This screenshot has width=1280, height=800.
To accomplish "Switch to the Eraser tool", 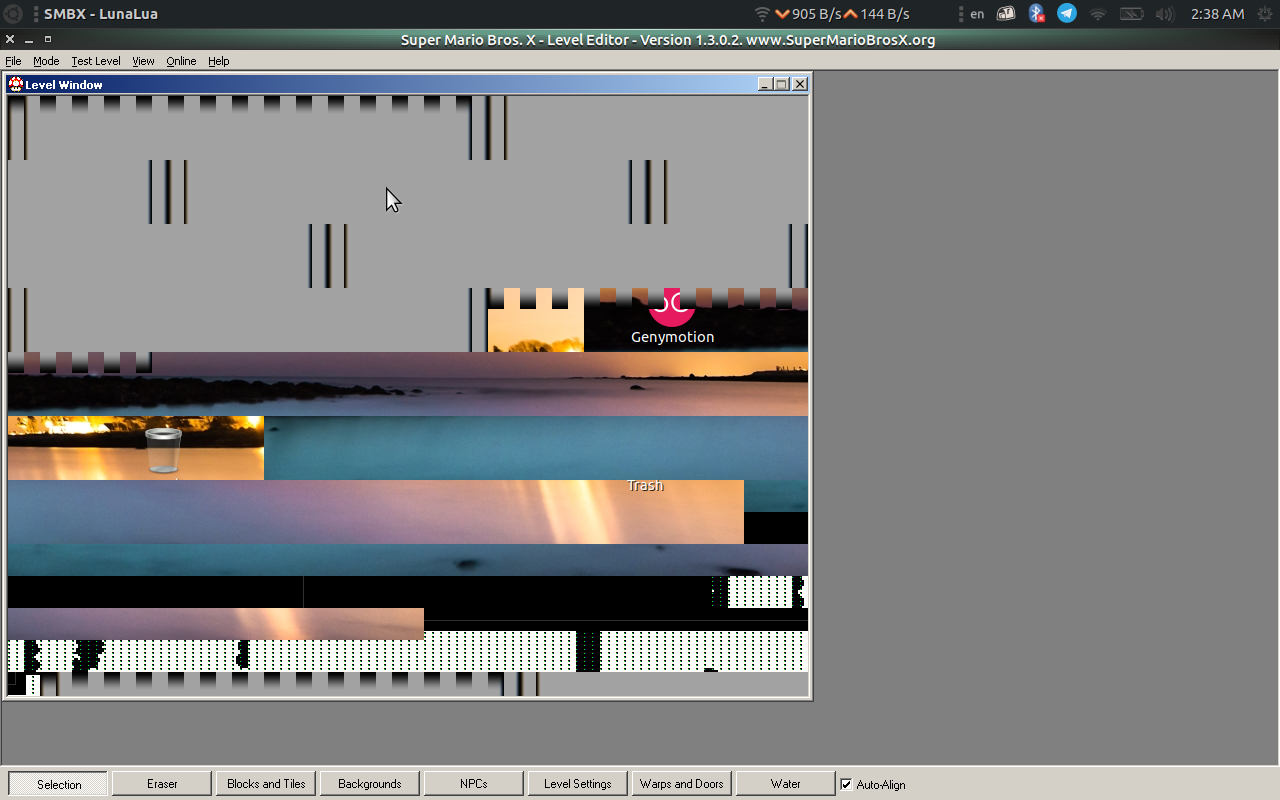I will pyautogui.click(x=162, y=784).
